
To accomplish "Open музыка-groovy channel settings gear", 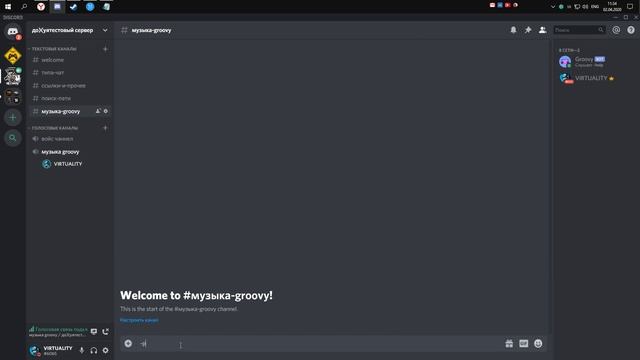I will 106,111.
